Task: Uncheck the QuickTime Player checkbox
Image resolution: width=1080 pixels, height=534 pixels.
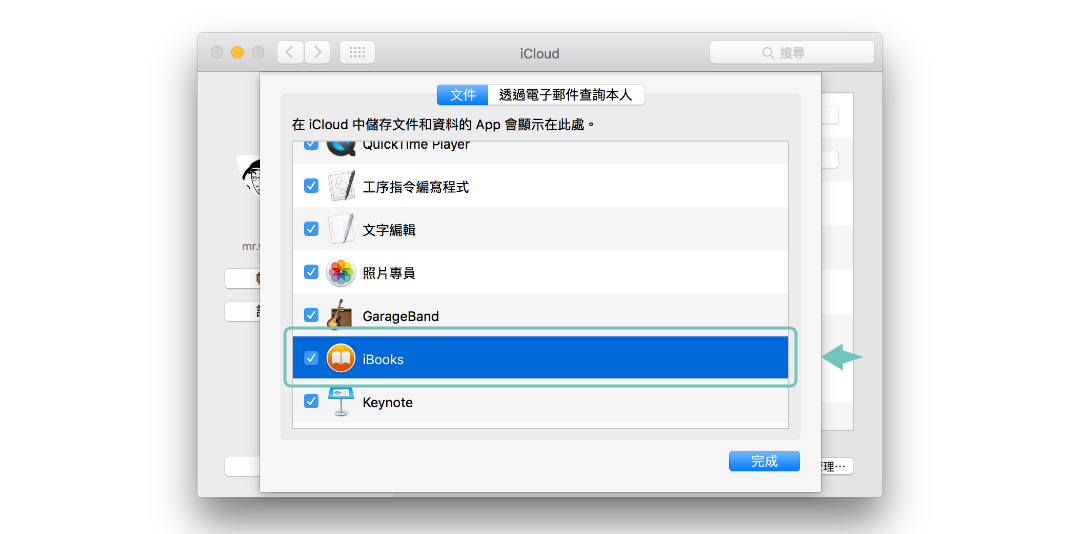Action: 311,145
